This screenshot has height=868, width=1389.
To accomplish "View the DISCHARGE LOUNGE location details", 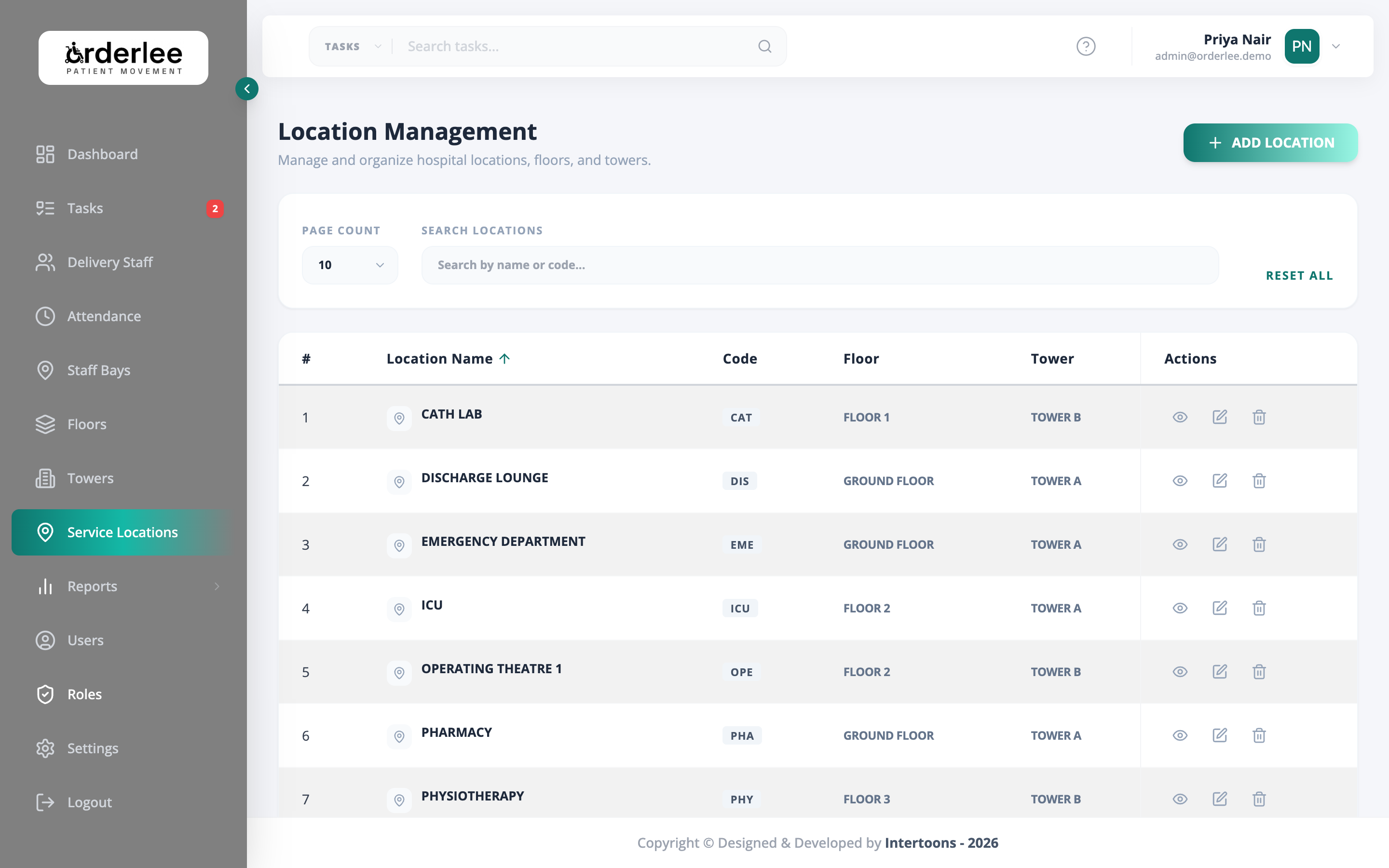I will 1180,481.
